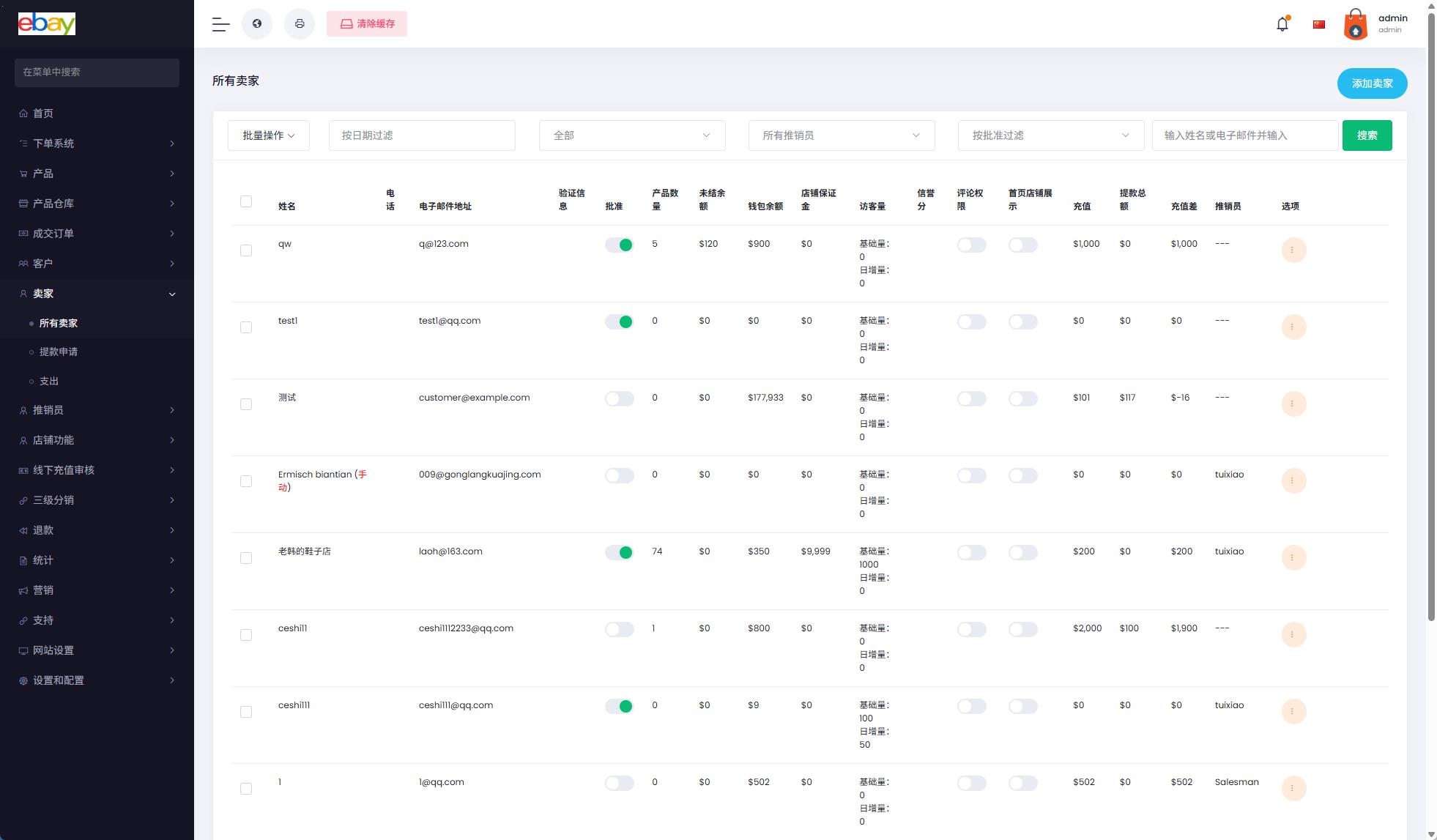The image size is (1437, 840).
Task: Open the 所有推销员 dropdown filter
Action: click(x=841, y=135)
